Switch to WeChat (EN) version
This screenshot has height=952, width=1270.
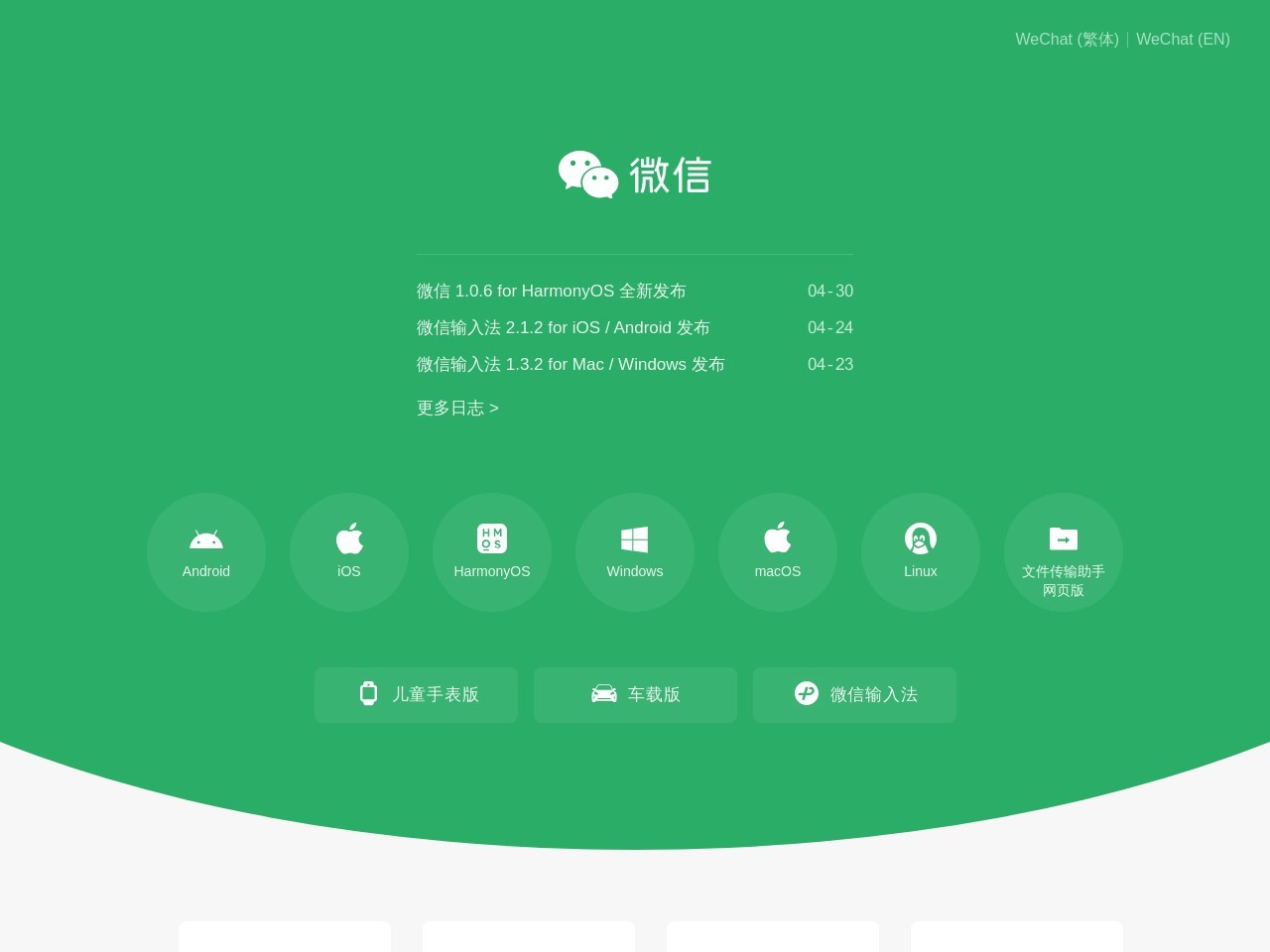point(1183,39)
